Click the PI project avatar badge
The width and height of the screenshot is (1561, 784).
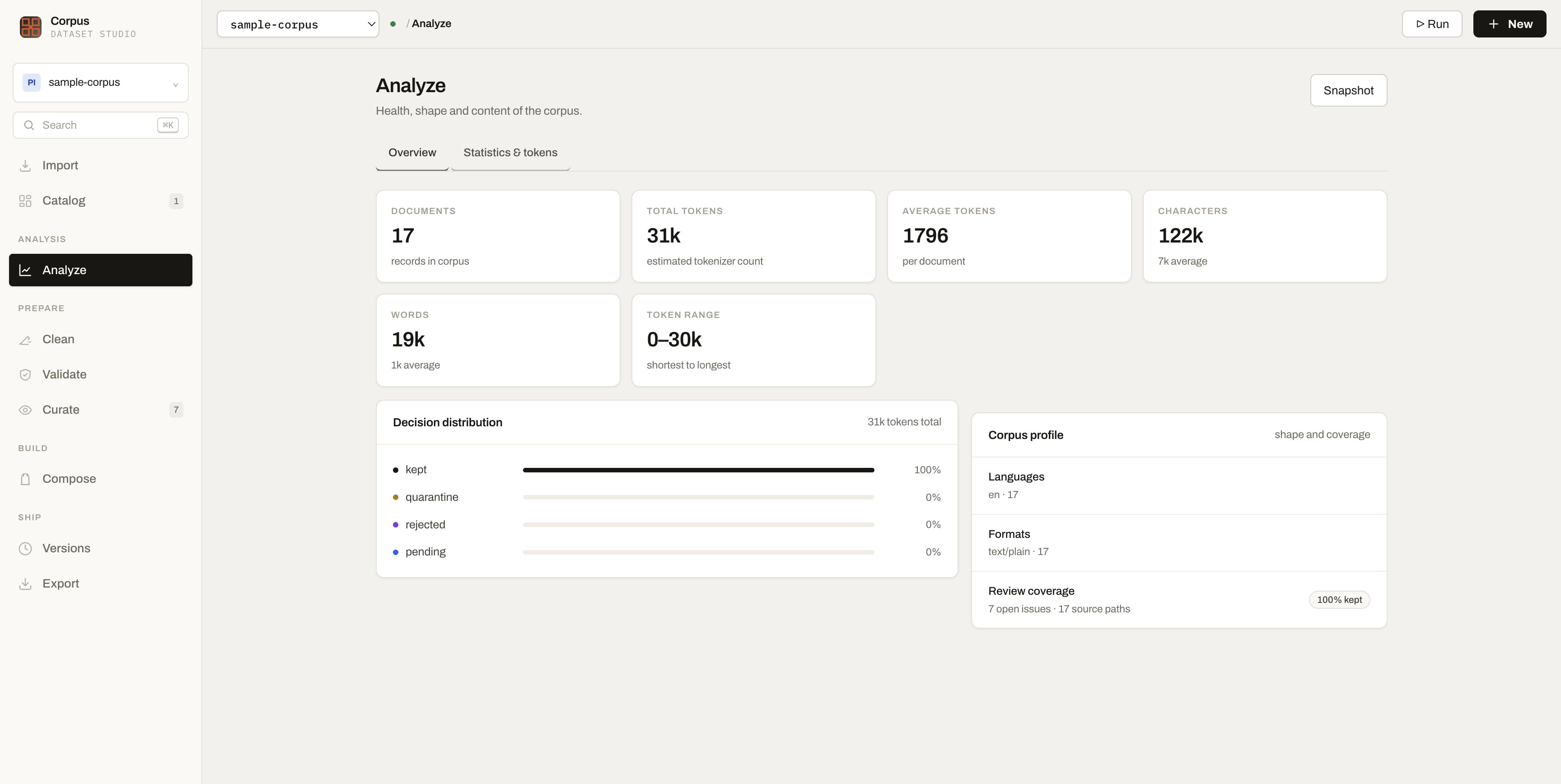click(x=32, y=82)
